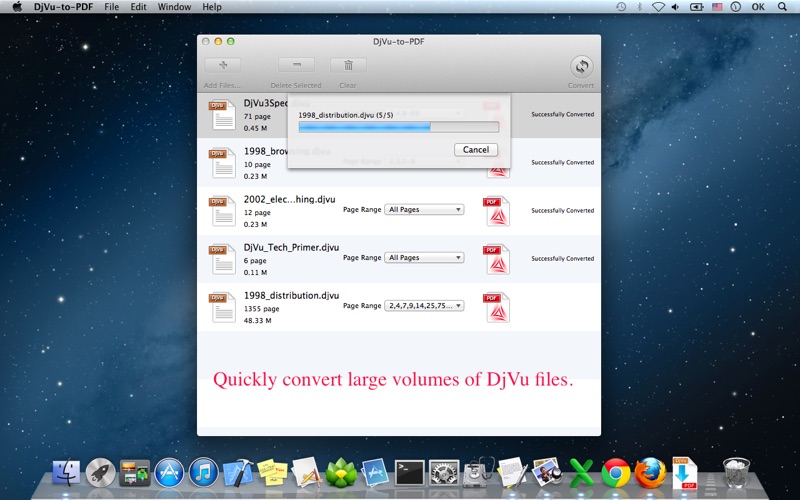Click the Time Machine menu bar icon

tap(621, 7)
